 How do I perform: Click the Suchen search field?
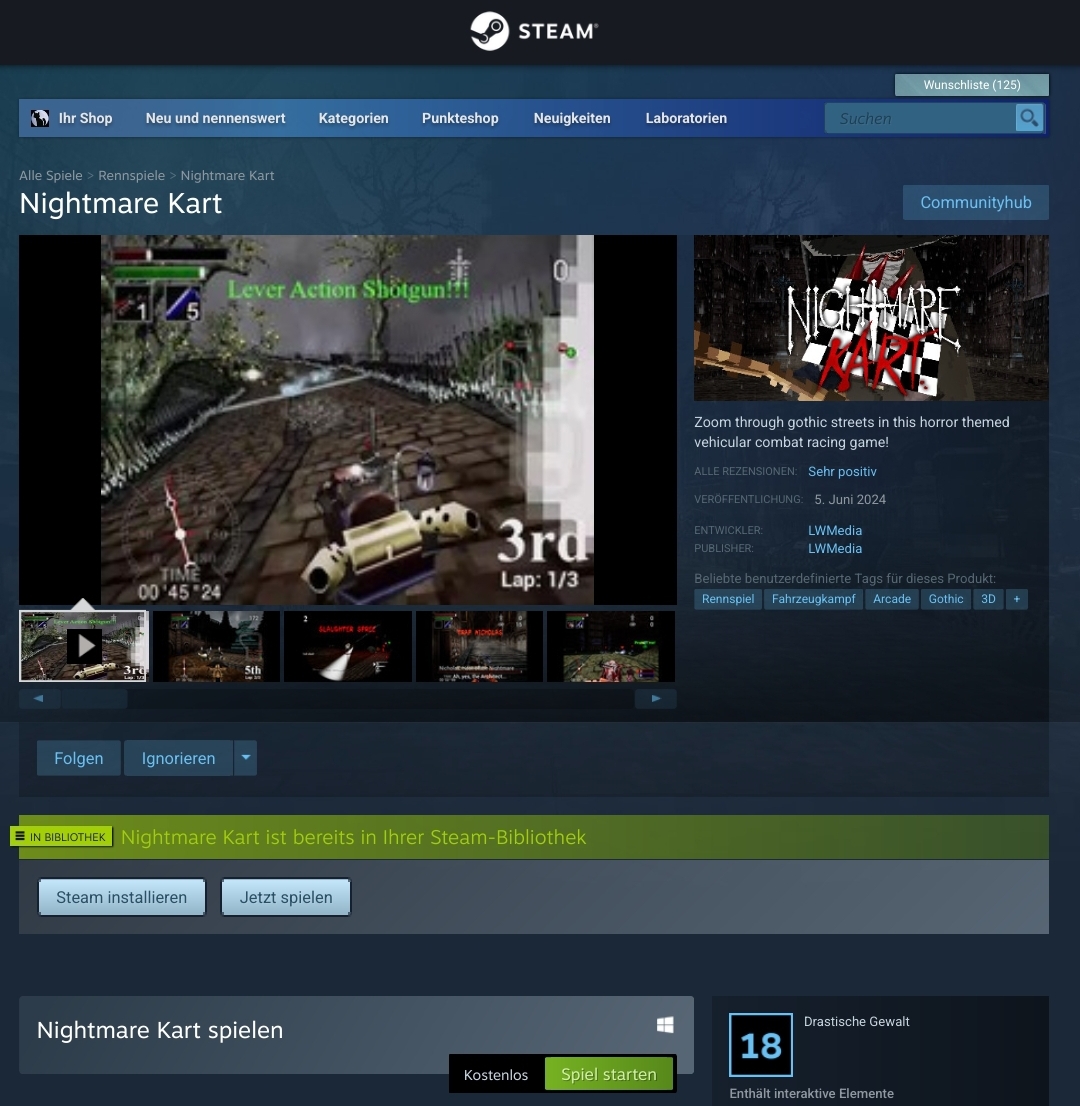coord(920,118)
